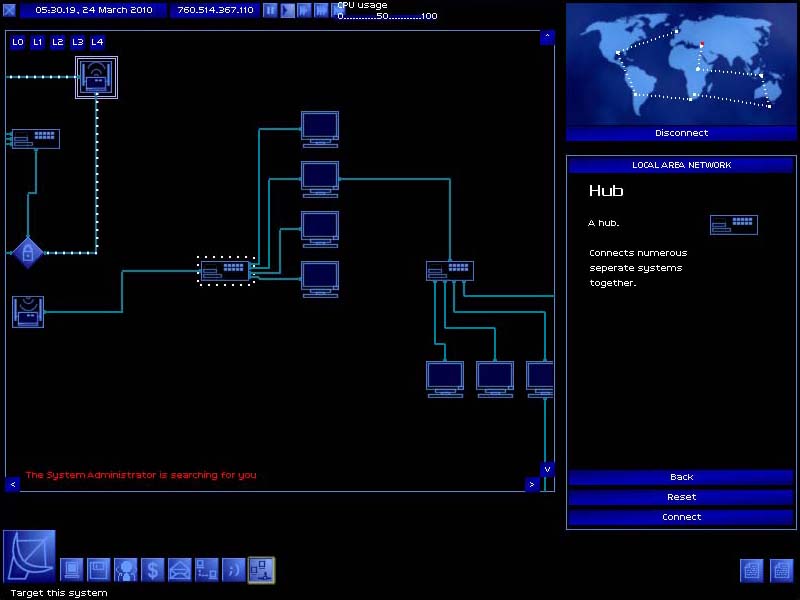Set game speed to normal play
Screen dimensions: 800x600
pyautogui.click(x=287, y=10)
